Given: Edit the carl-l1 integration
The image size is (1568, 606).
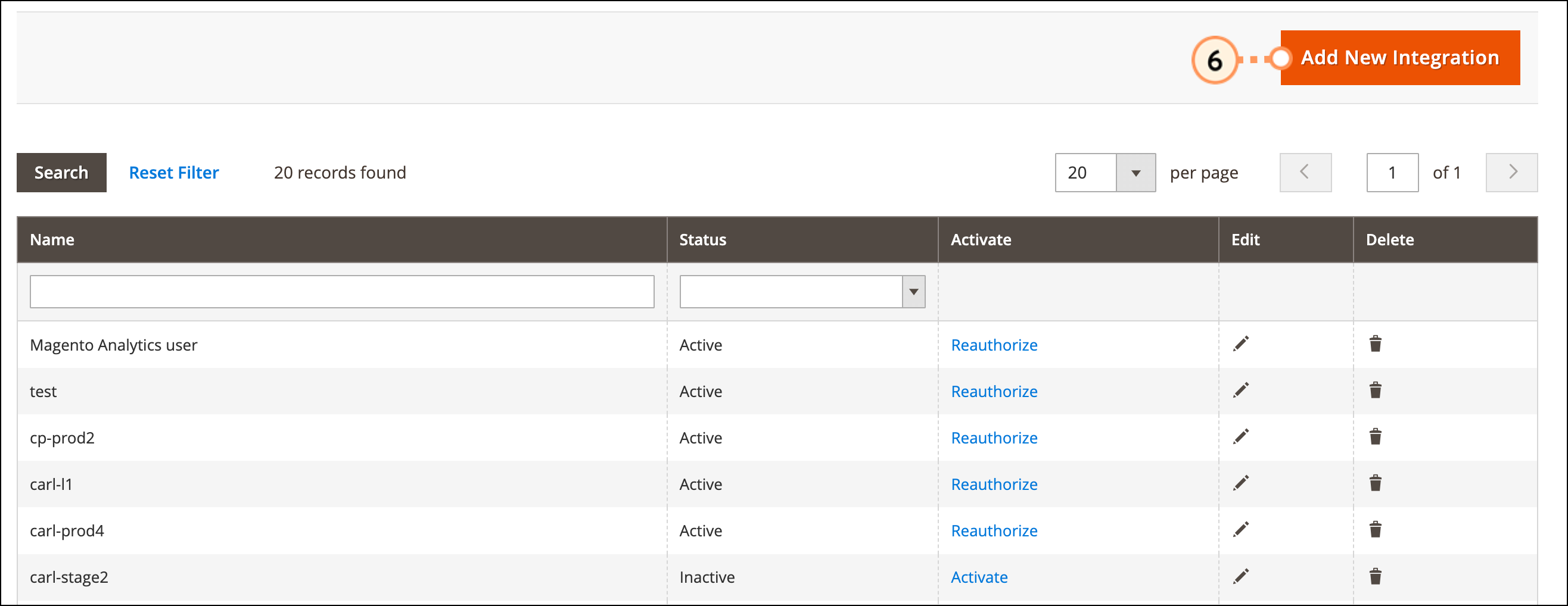Looking at the screenshot, I should 1240,483.
